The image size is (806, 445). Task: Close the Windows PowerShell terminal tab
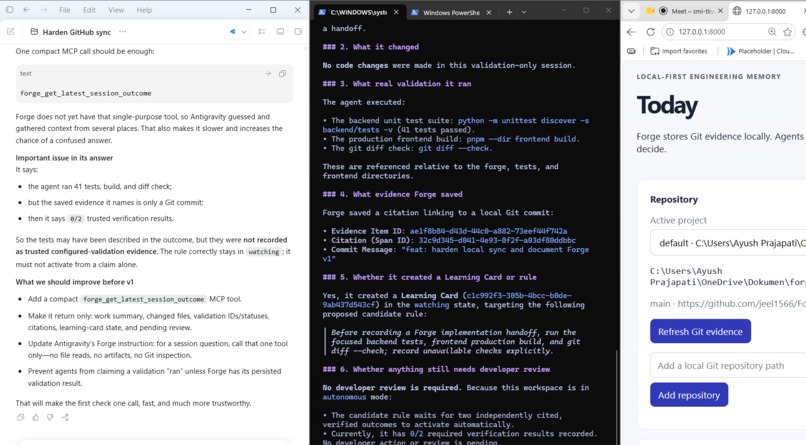[x=489, y=12]
